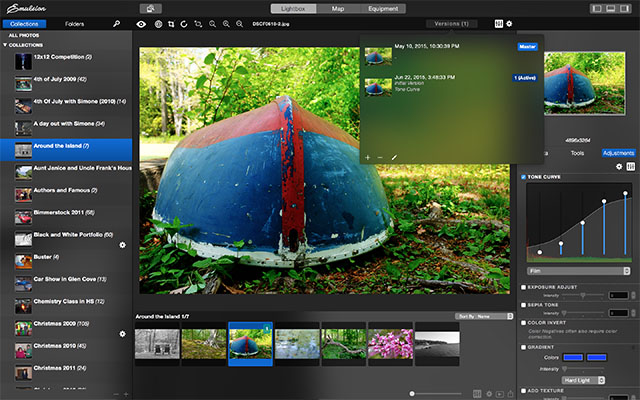Viewport: 640px width, 400px height.
Task: Select the pink flowers thumbnail in filmstrip
Action: click(390, 344)
